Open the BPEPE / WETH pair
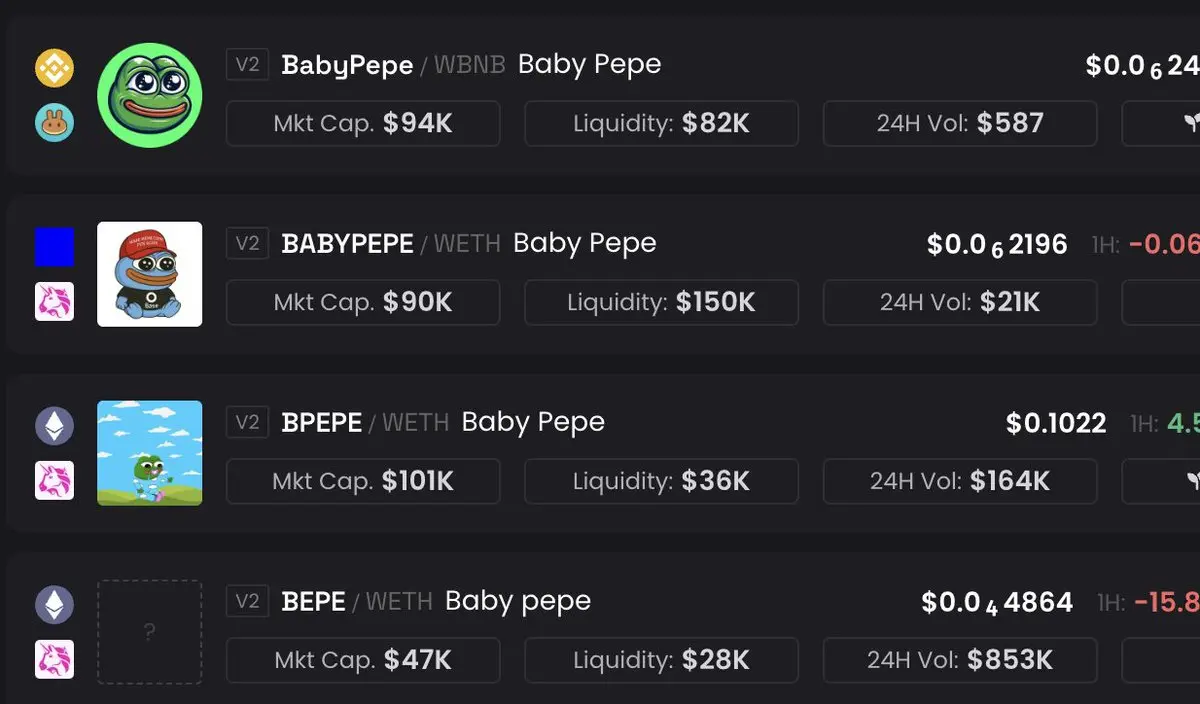Image resolution: width=1200 pixels, height=704 pixels. click(364, 422)
